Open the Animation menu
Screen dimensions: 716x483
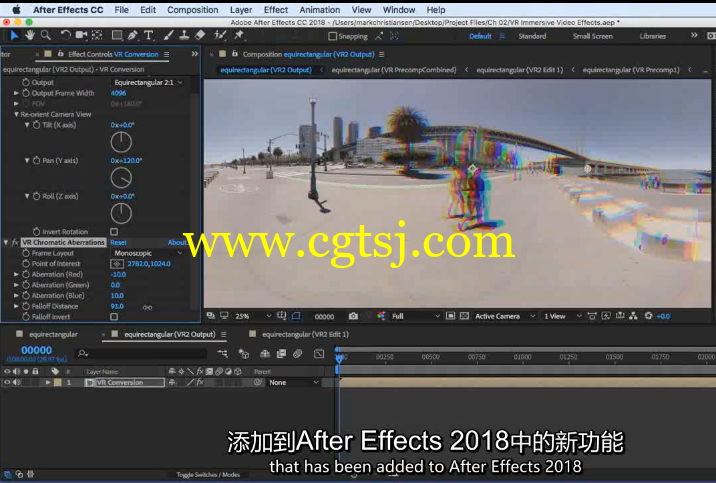pyautogui.click(x=320, y=10)
